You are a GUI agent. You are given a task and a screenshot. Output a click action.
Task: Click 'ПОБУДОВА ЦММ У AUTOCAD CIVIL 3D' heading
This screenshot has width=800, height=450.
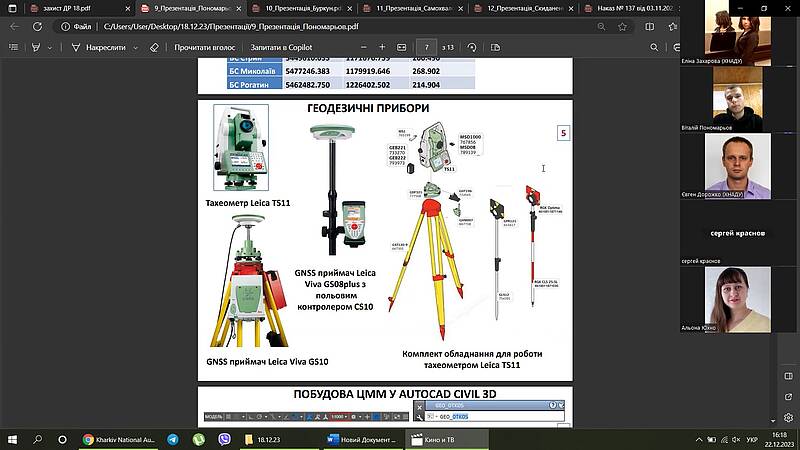(x=395, y=394)
